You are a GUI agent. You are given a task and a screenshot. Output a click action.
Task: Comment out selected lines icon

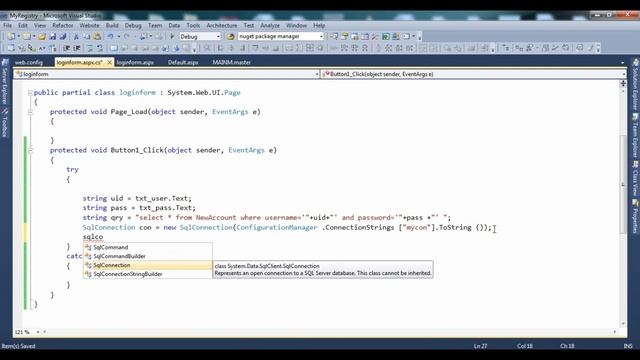90,48
